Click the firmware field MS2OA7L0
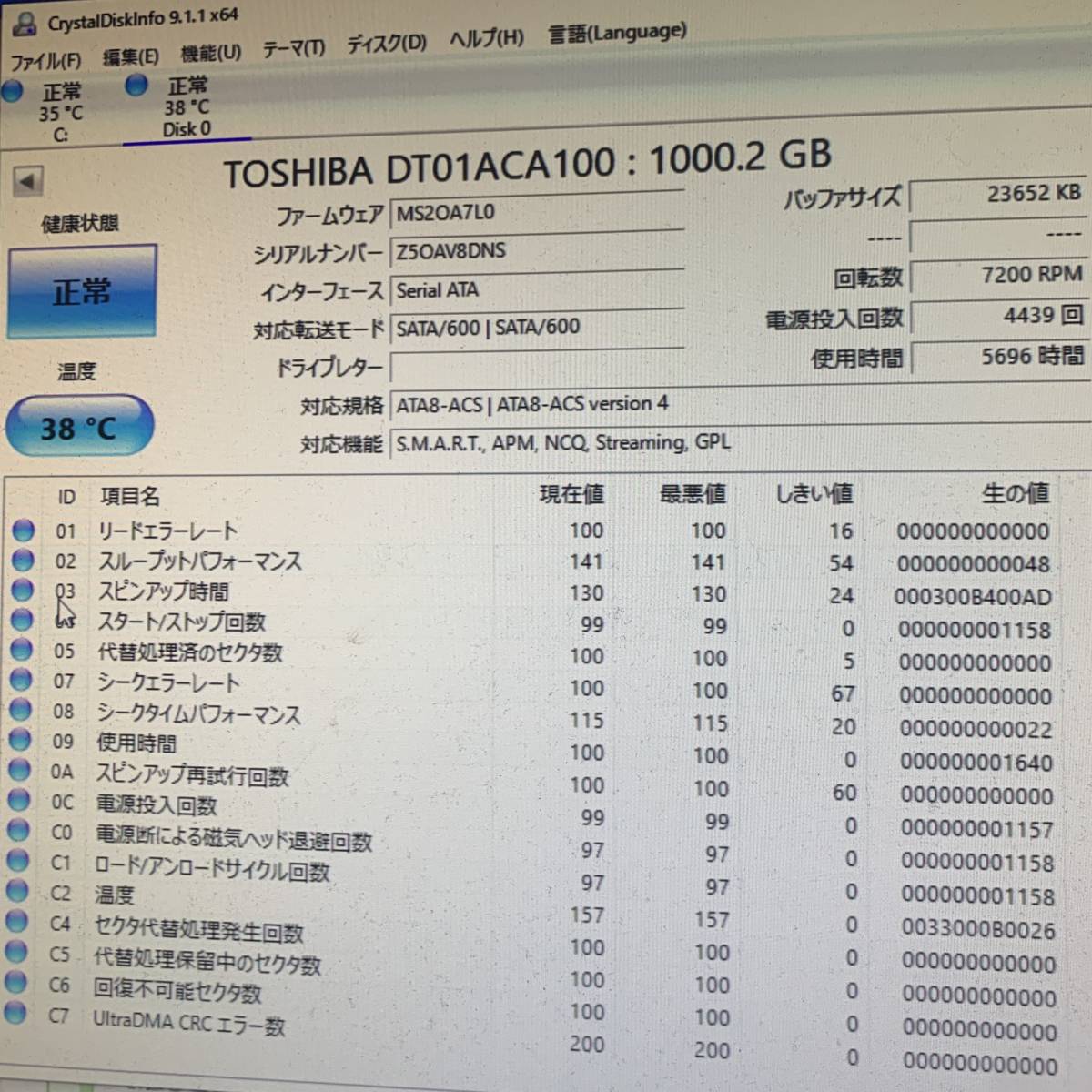 [537, 211]
